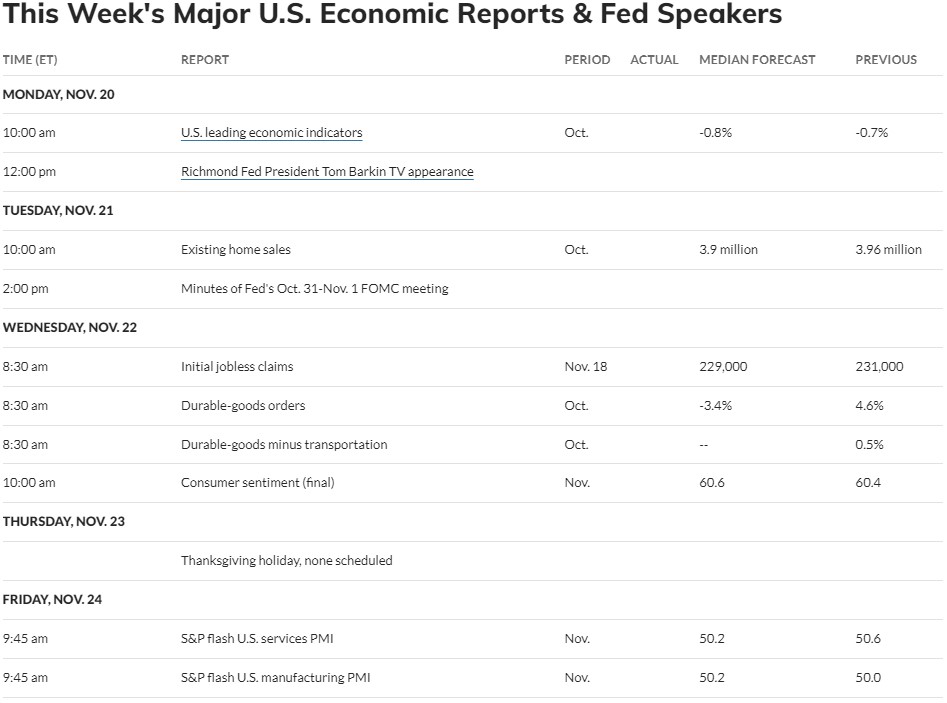This screenshot has height=703, width=947.
Task: Click the REPORT column header
Action: pyautogui.click(x=205, y=59)
